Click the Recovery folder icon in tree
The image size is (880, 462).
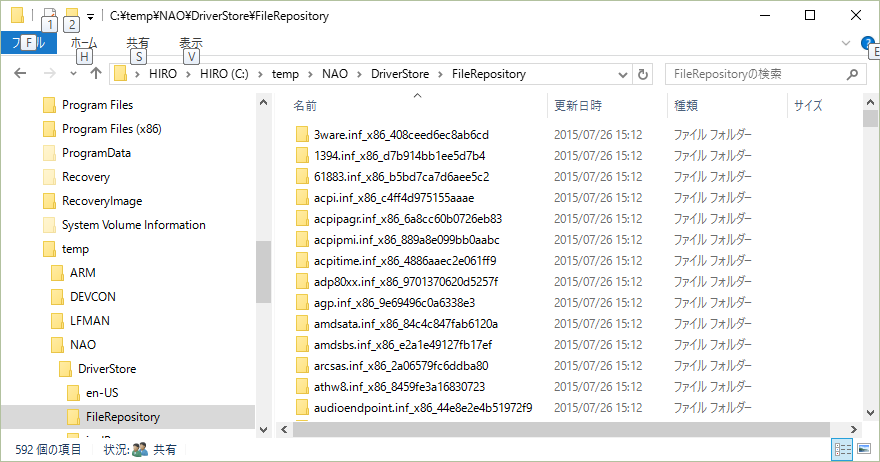pos(50,177)
